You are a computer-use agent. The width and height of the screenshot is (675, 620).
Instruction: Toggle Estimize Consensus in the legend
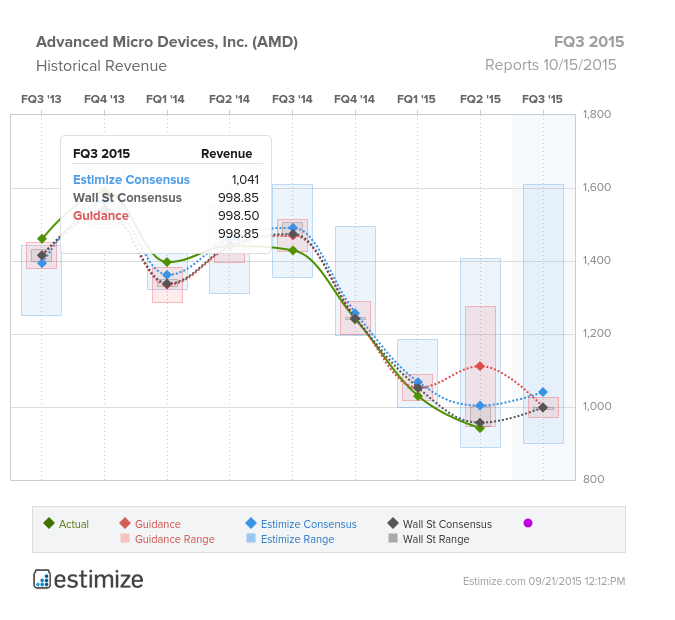pos(301,524)
